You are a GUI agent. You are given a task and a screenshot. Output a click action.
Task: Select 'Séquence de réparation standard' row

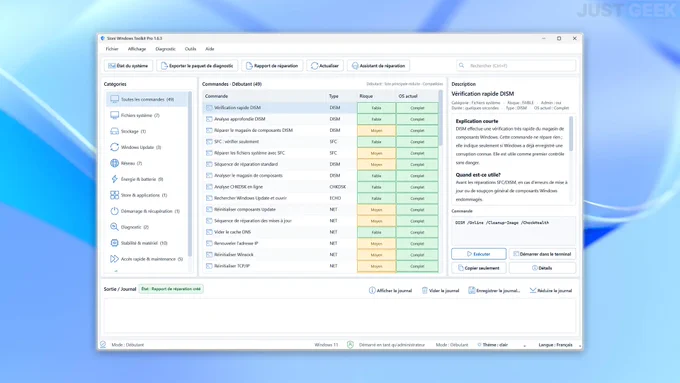coord(320,164)
